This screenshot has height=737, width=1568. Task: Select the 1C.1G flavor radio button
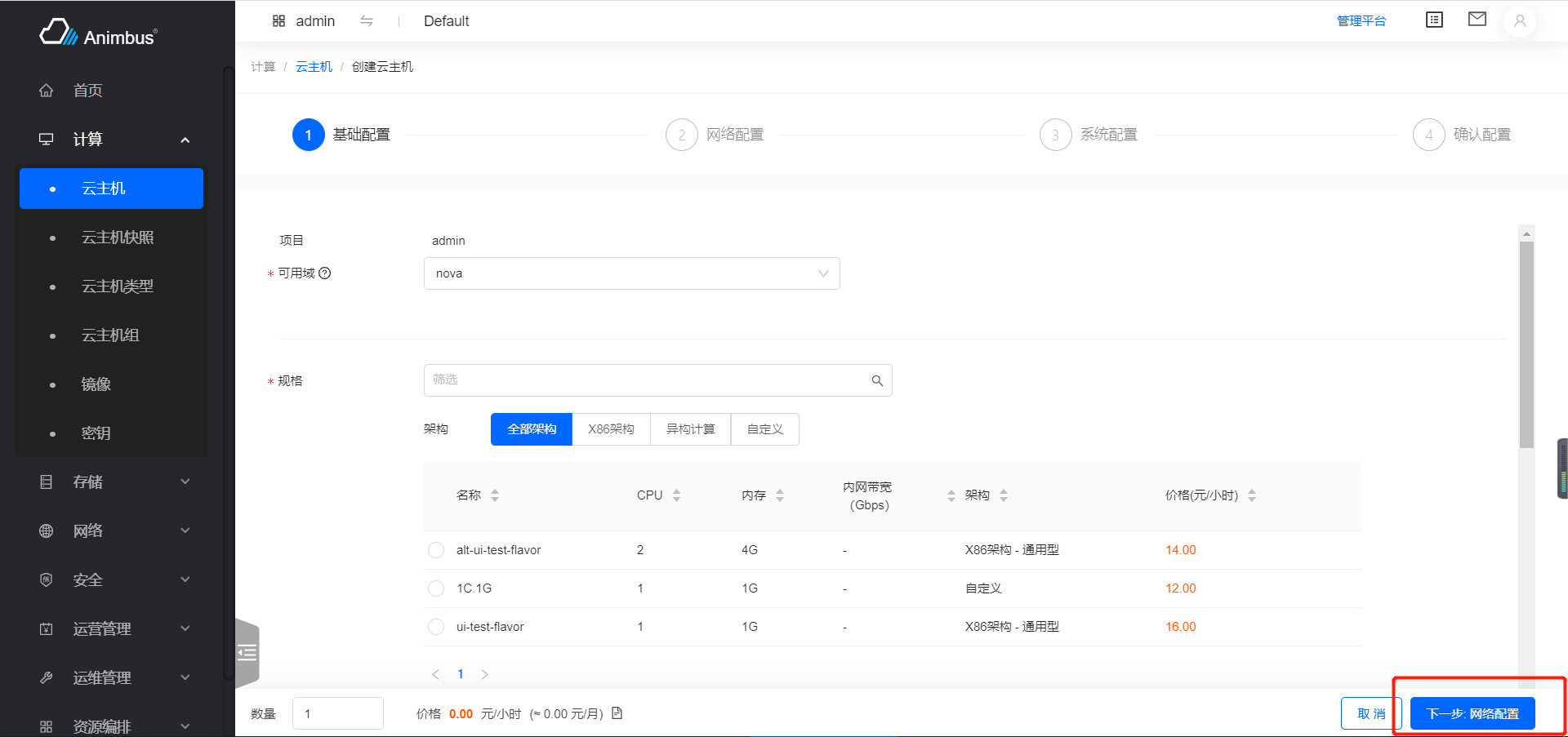click(x=436, y=588)
